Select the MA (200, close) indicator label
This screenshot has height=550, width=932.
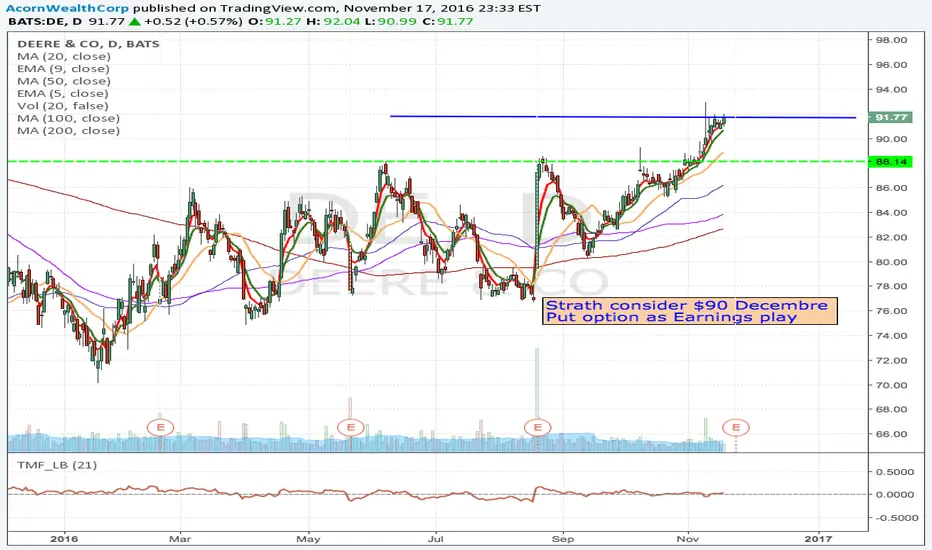click(x=68, y=131)
